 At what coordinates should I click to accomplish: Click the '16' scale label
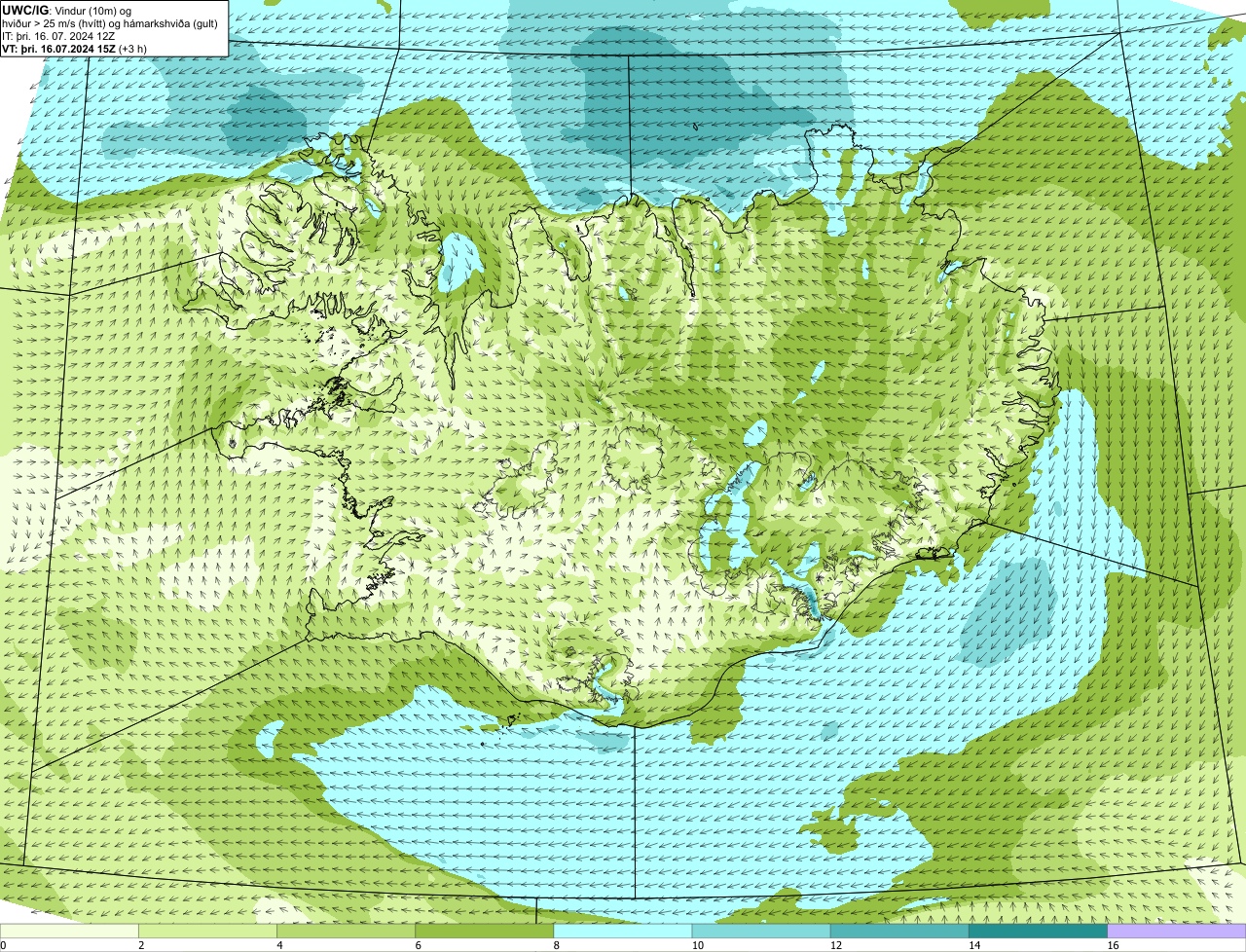coord(1112,945)
